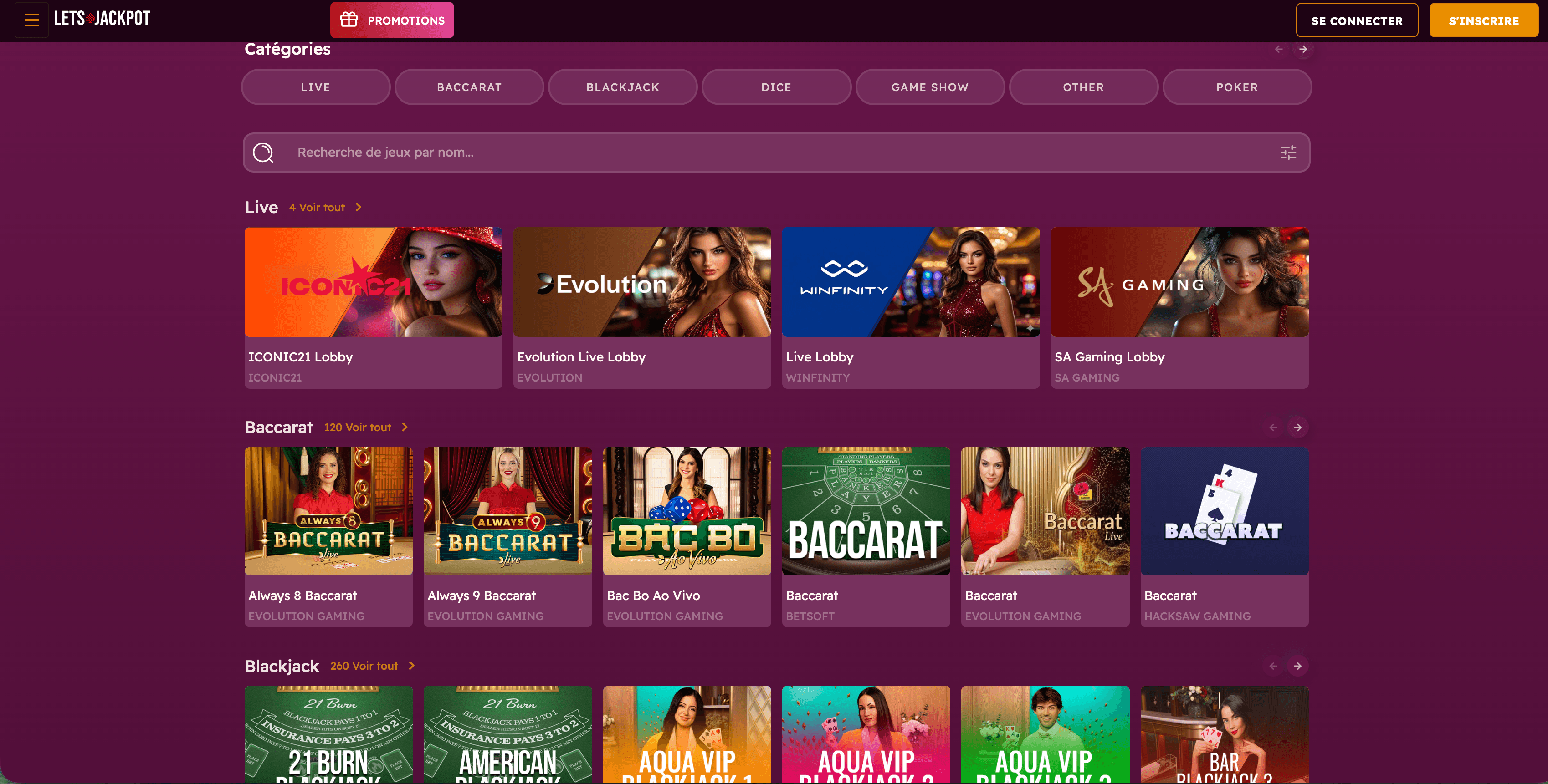Open the search filter settings icon
Screen dimensions: 1548x784
click(x=1288, y=153)
